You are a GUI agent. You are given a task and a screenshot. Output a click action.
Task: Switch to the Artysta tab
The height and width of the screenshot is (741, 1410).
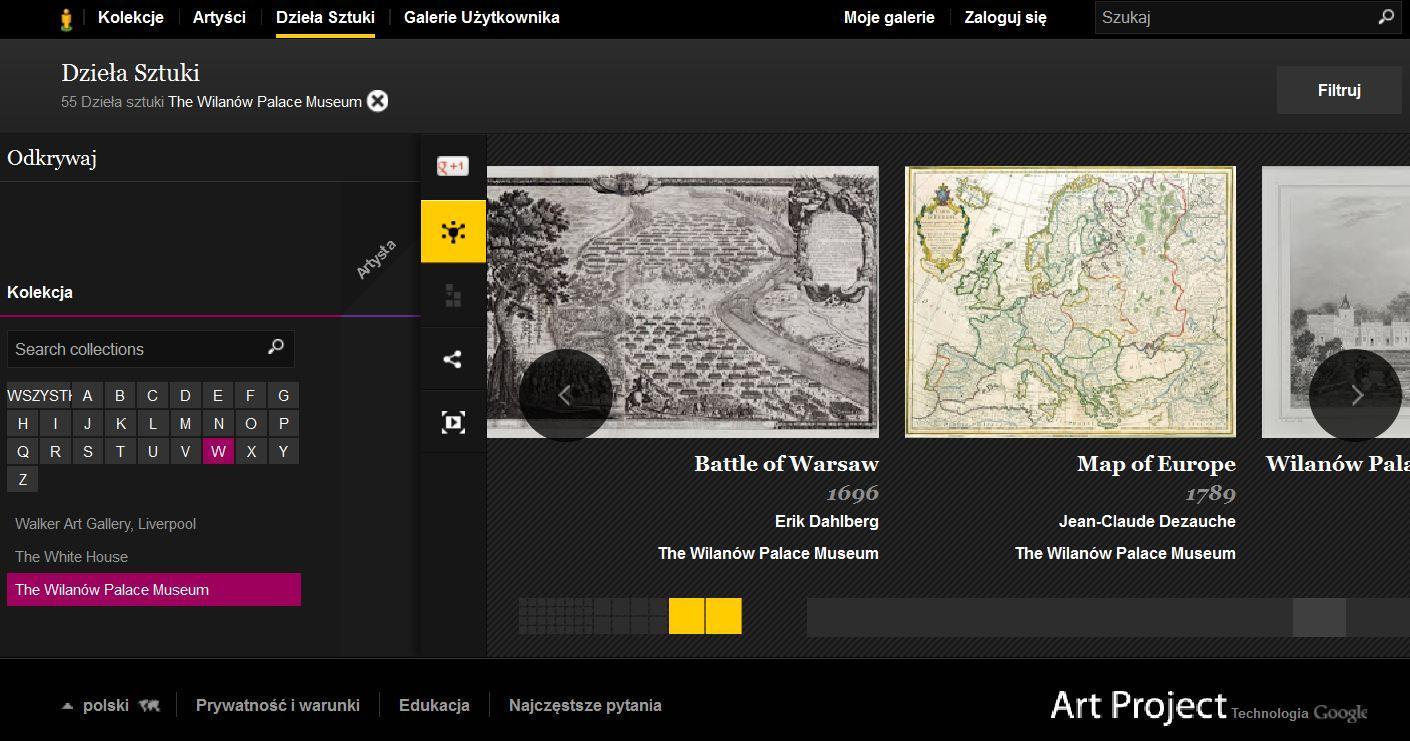point(376,261)
